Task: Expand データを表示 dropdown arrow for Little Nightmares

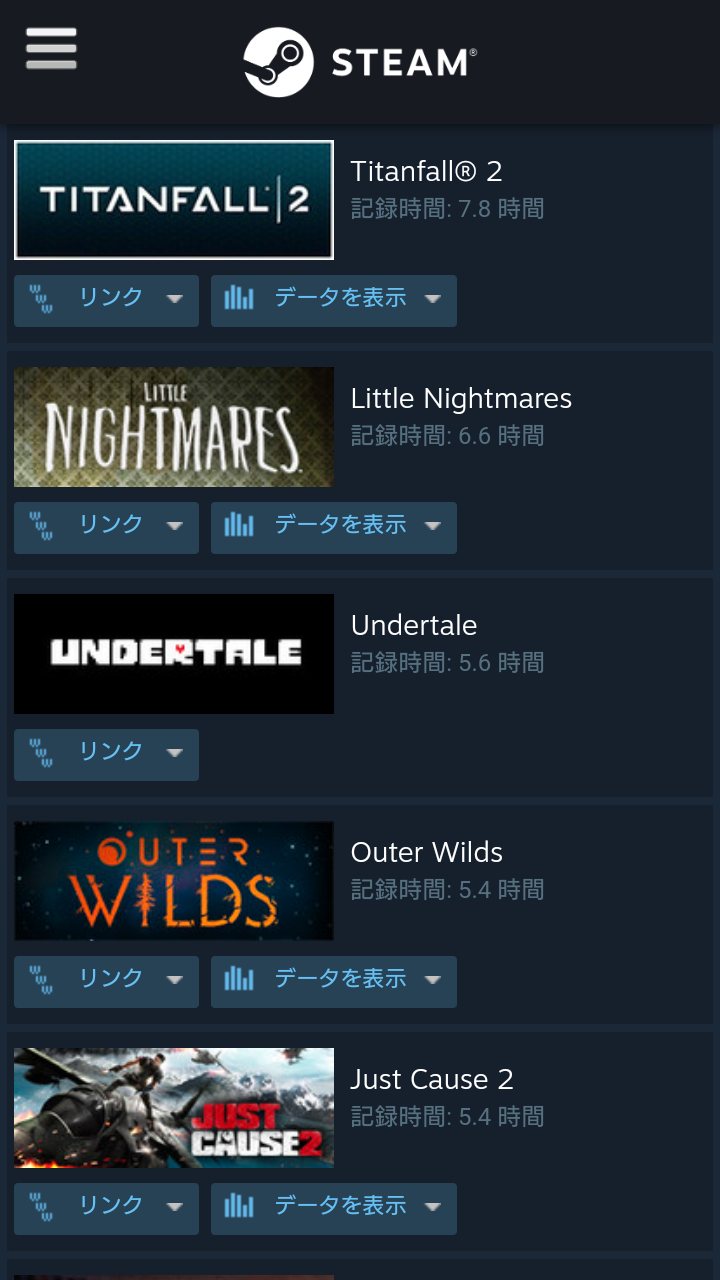Action: [432, 526]
